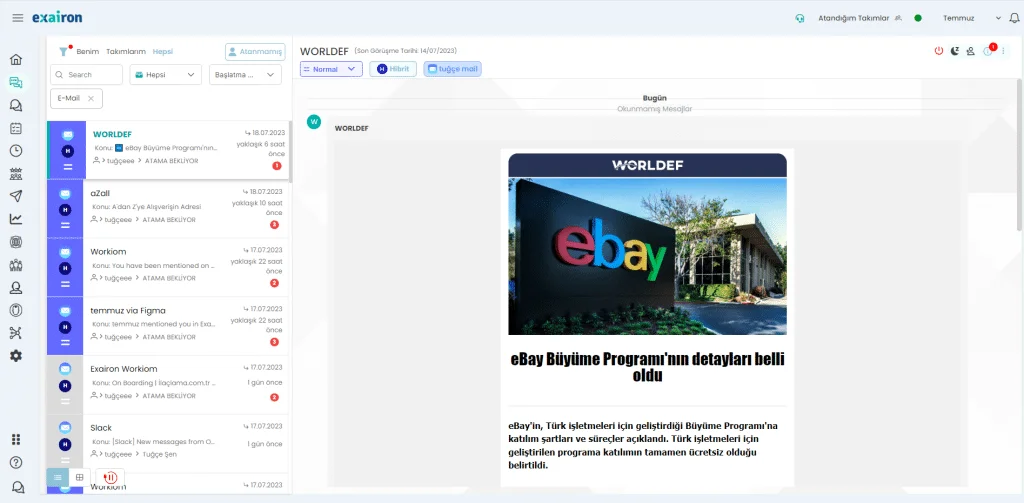
Task: Open the bottom chat support icon in sidebar
Action: pyautogui.click(x=18, y=487)
